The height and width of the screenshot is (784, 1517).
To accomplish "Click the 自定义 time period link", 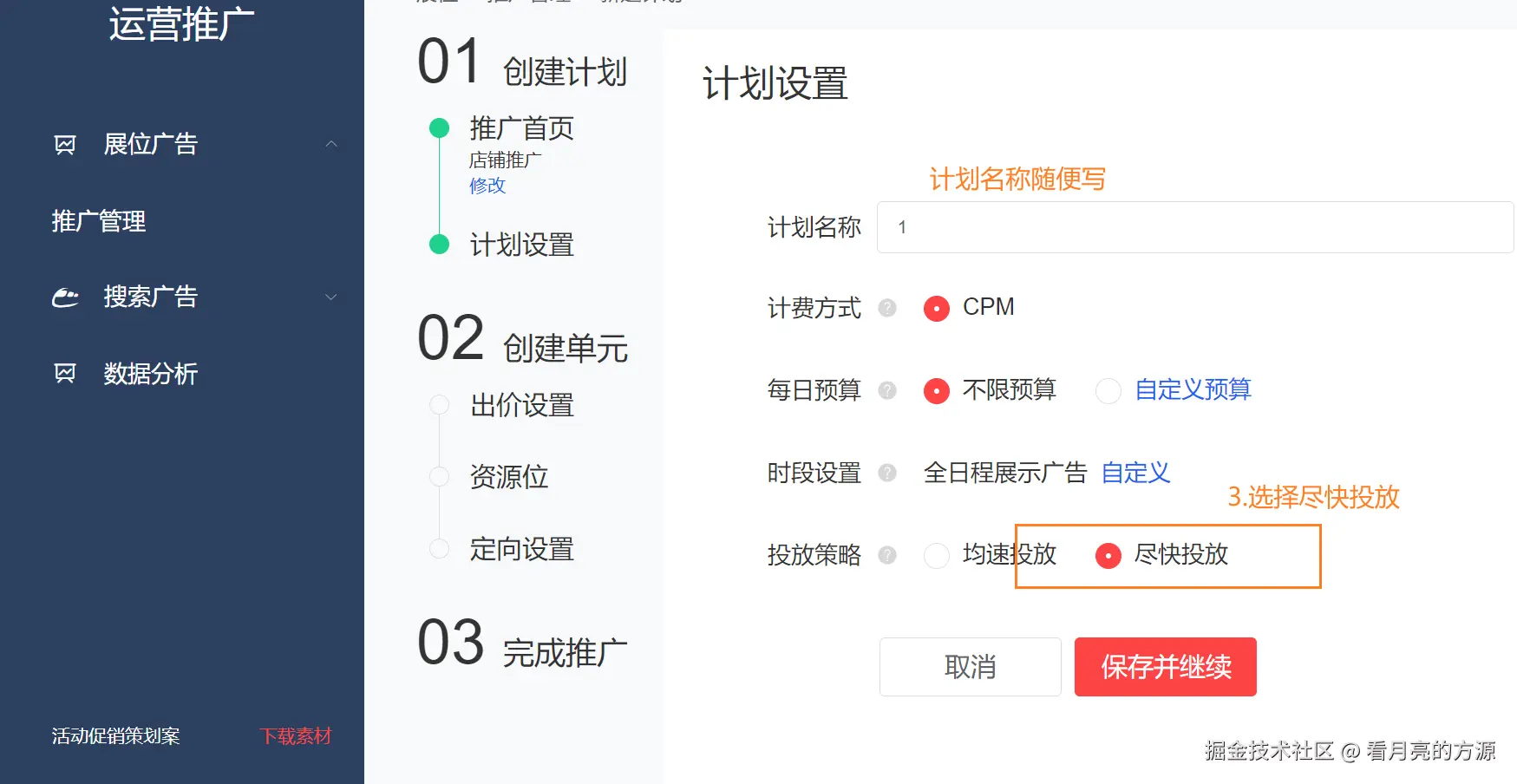I will point(1136,473).
